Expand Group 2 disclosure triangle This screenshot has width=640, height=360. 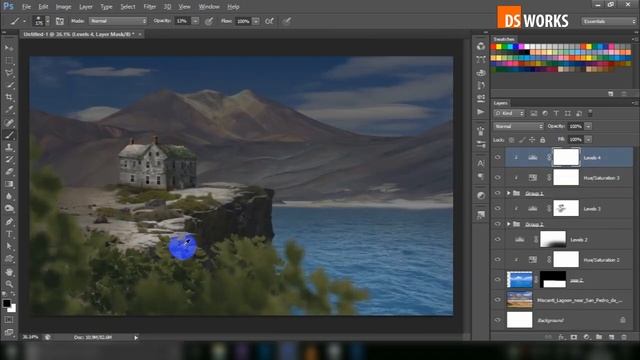(509, 224)
